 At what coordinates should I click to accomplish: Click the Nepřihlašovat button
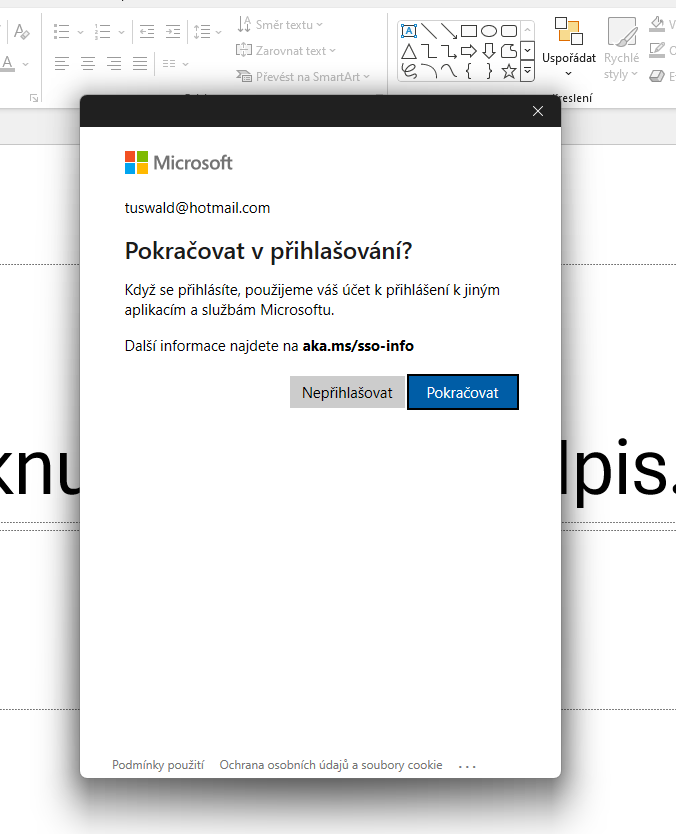tap(347, 393)
